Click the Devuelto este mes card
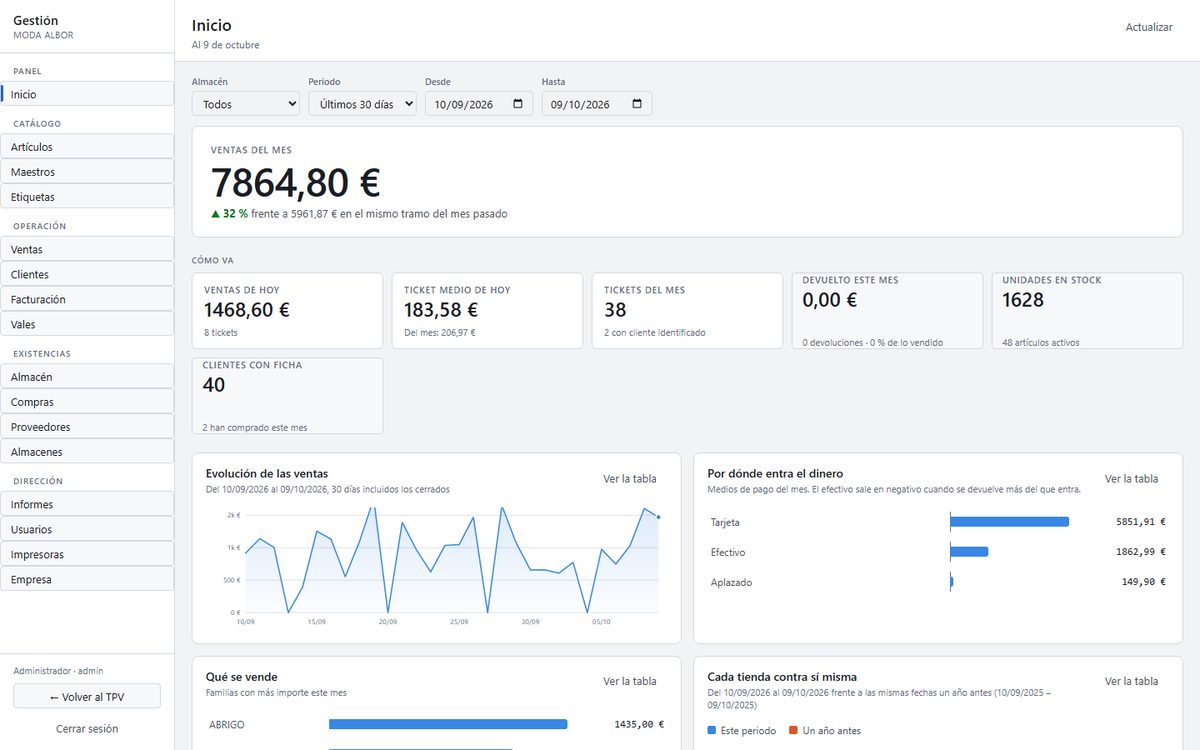The height and width of the screenshot is (750, 1200). (x=887, y=311)
